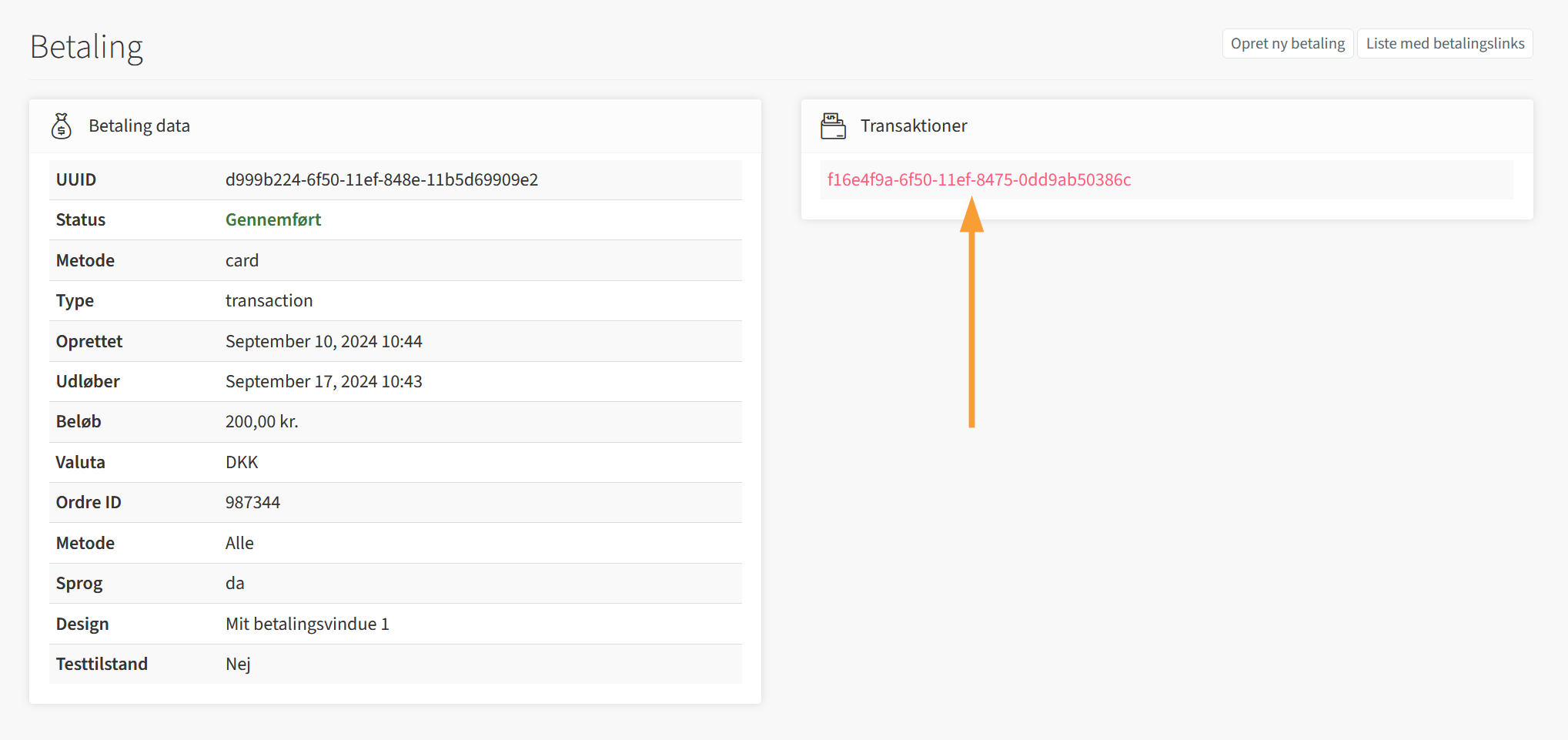The height and width of the screenshot is (740, 1568).
Task: Open the Opret ny betaling button
Action: tap(1288, 43)
